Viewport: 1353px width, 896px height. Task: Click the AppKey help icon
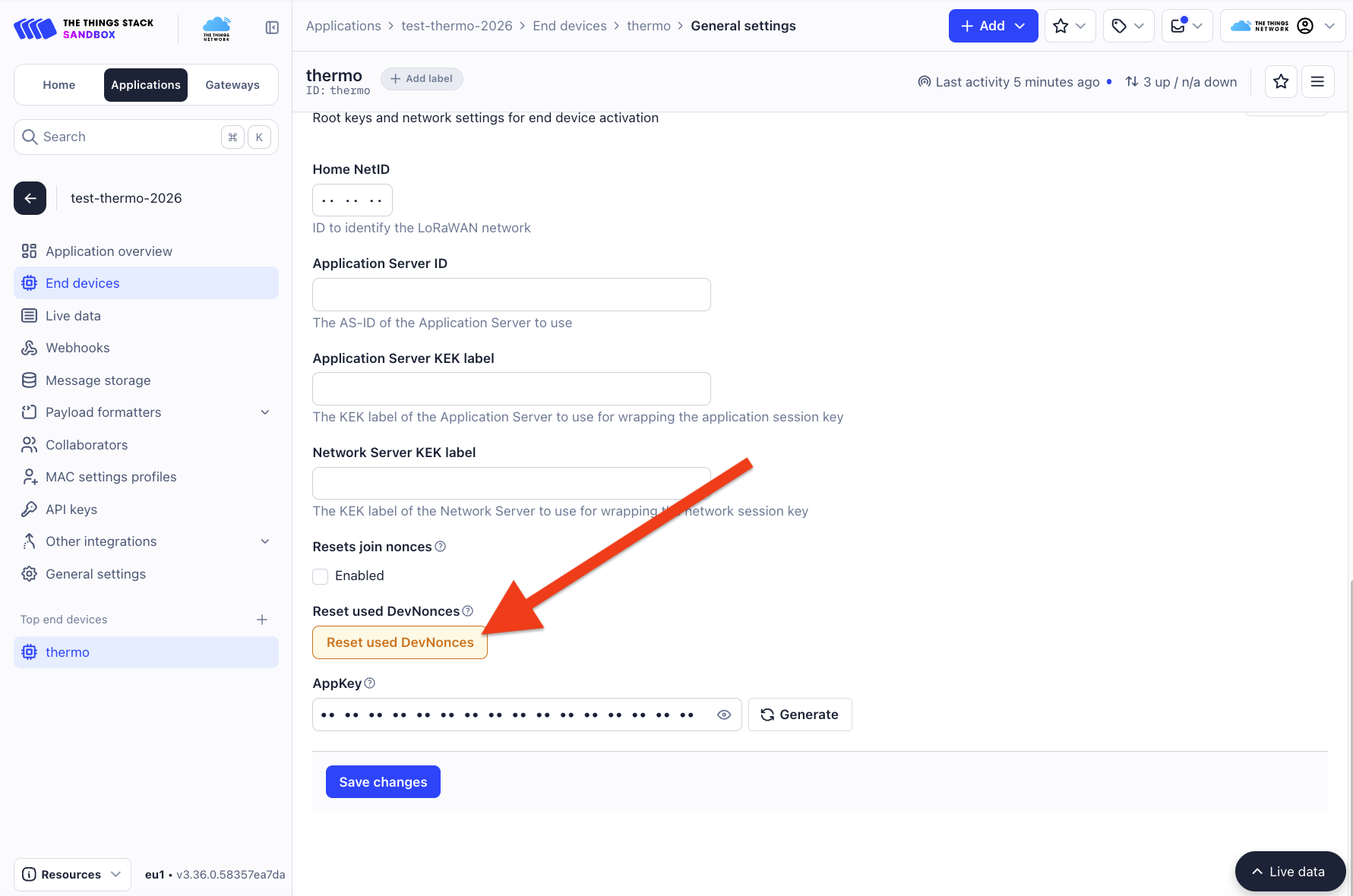click(x=370, y=683)
